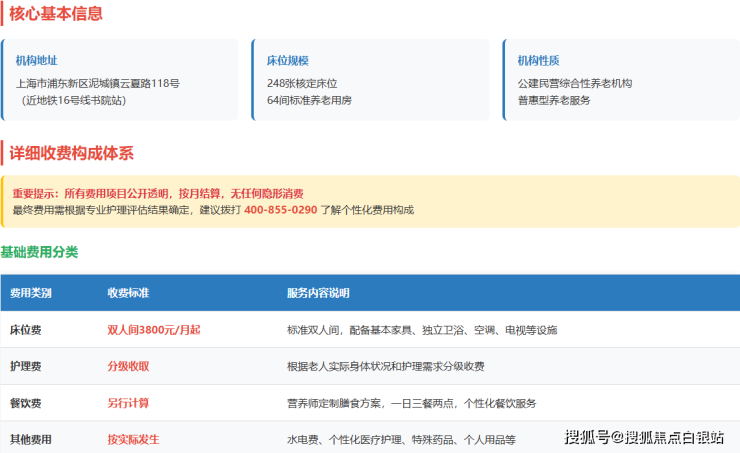Select the 床位费 table row label
This screenshot has height=453, width=740.
coord(25,329)
